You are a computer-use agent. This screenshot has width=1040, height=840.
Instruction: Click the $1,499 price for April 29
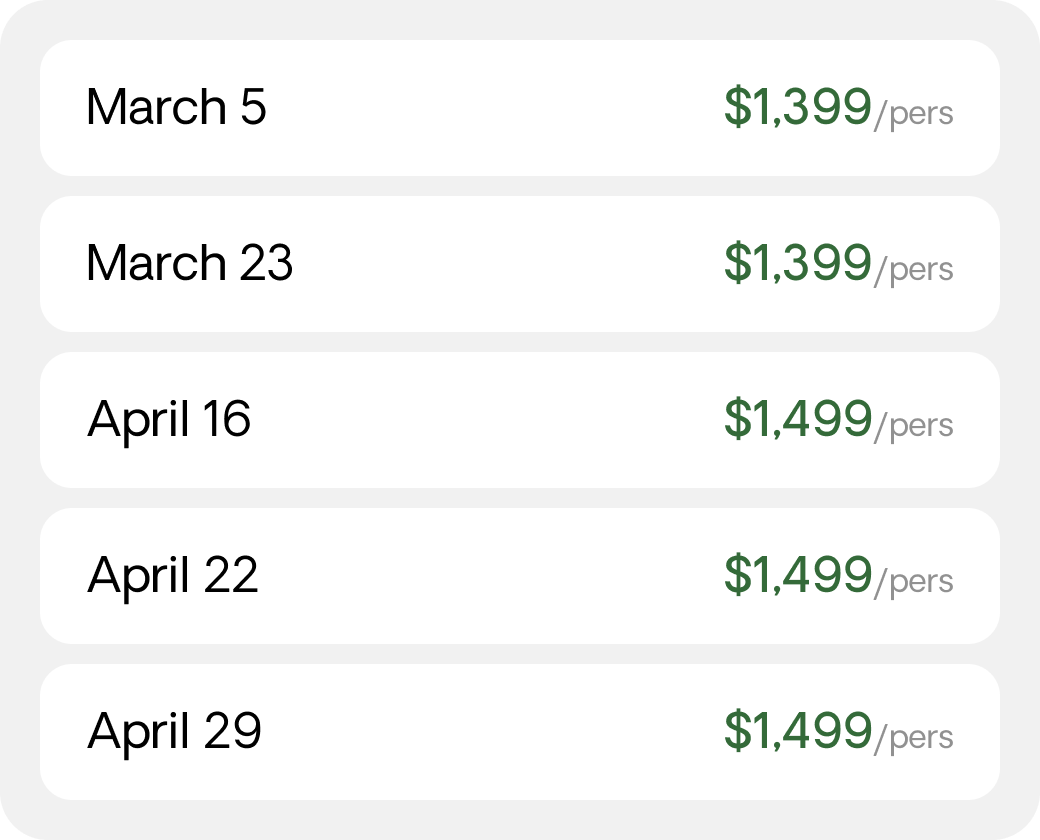coord(798,731)
